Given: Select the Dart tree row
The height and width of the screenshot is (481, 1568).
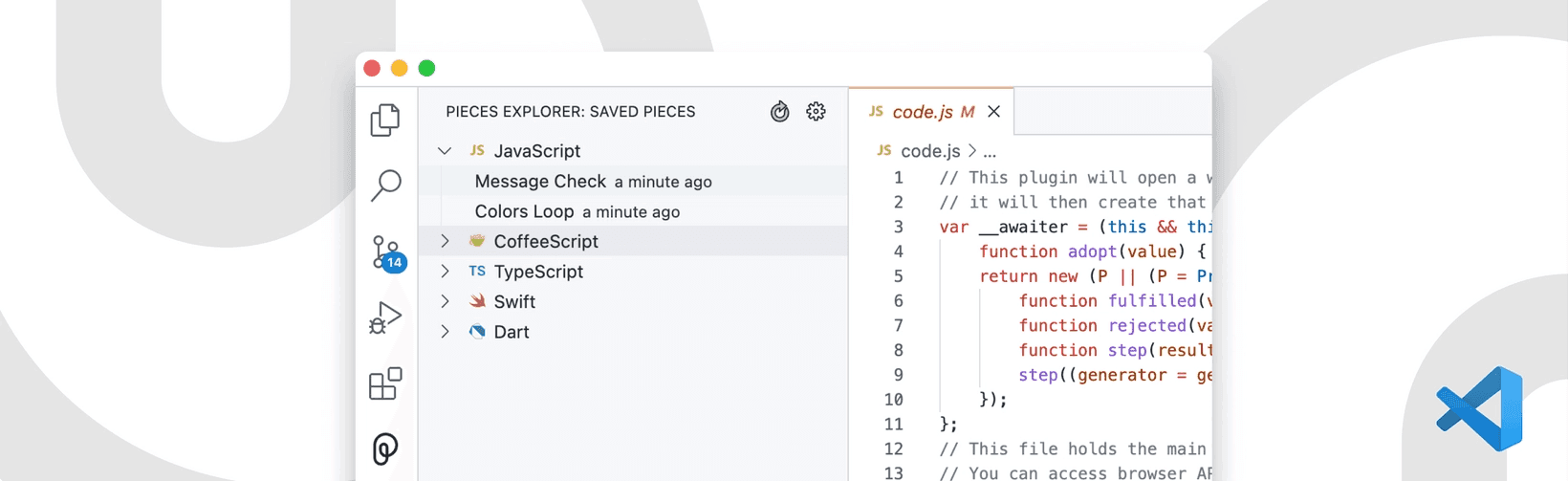Looking at the screenshot, I should click(634, 332).
